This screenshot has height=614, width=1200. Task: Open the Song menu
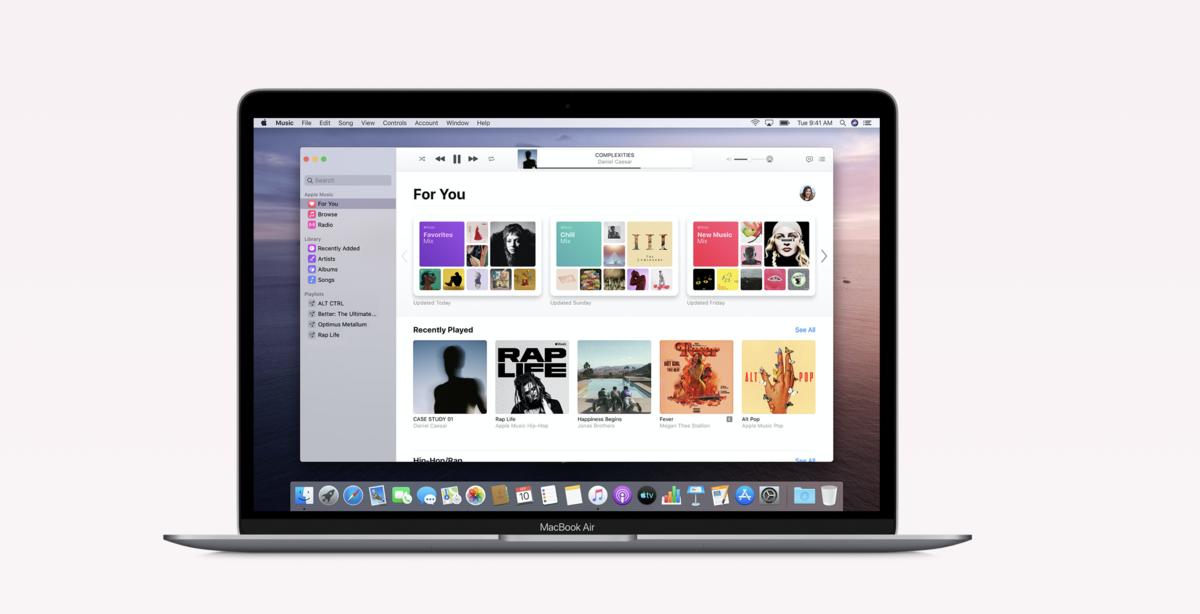pyautogui.click(x=346, y=123)
